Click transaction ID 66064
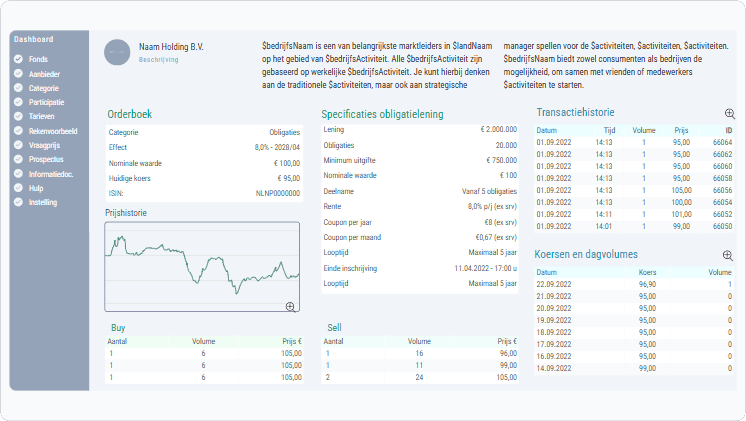The image size is (746, 421). click(722, 142)
